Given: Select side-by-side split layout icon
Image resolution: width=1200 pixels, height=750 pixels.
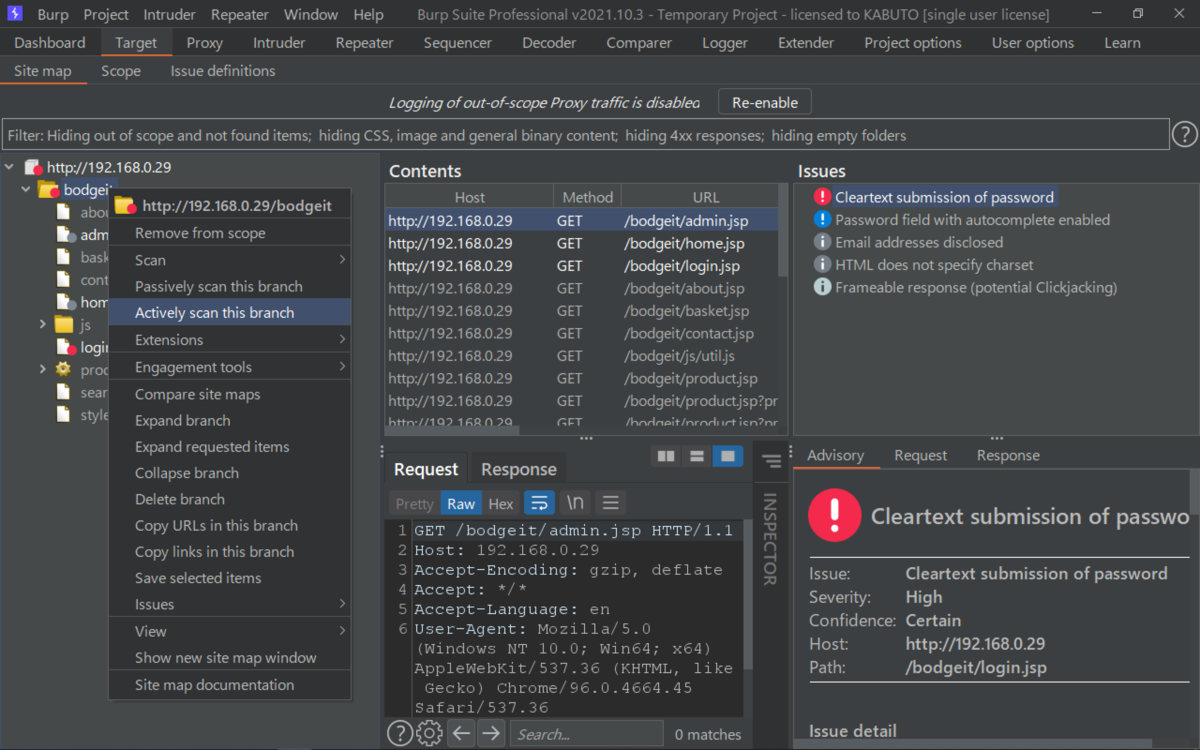Looking at the screenshot, I should click(x=666, y=457).
